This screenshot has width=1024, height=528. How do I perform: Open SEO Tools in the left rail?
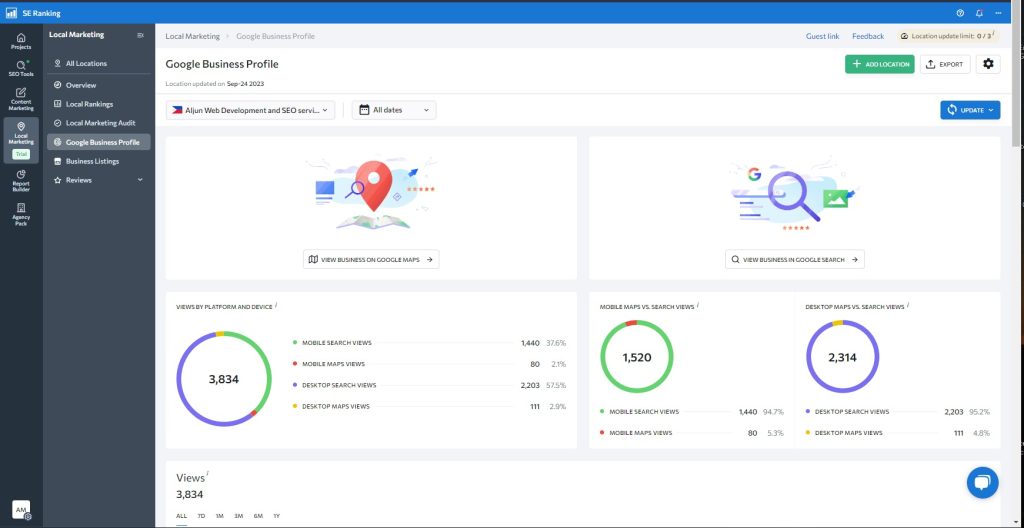click(21, 69)
